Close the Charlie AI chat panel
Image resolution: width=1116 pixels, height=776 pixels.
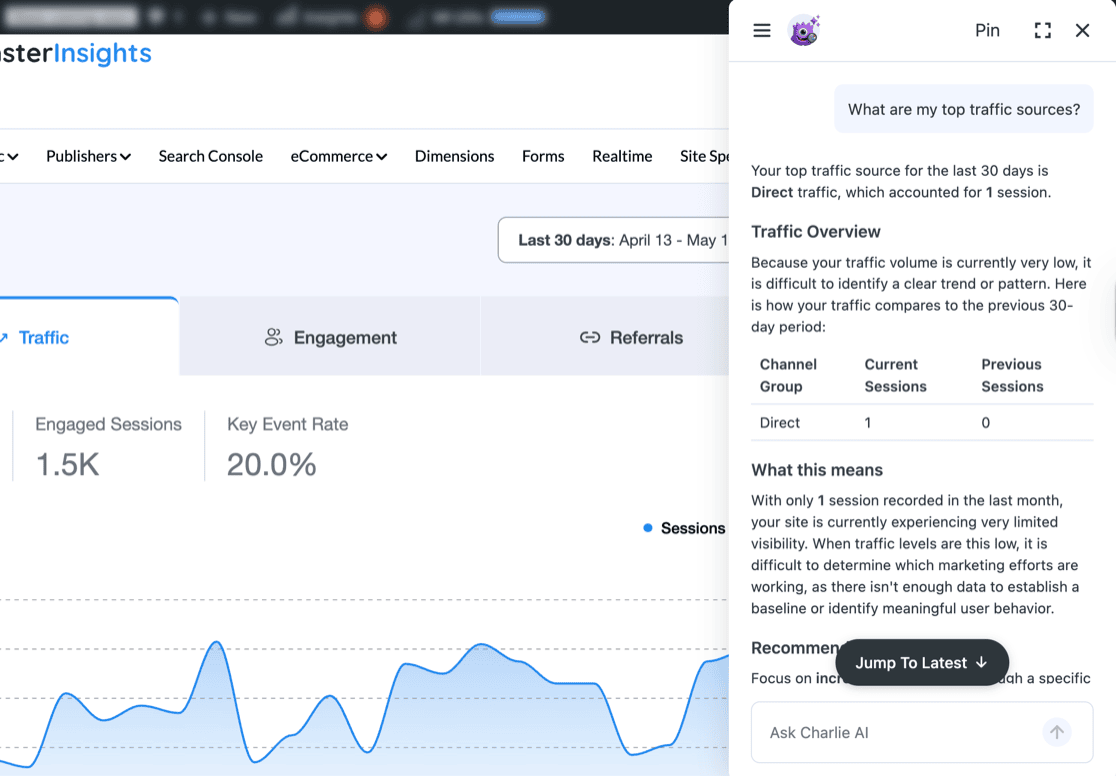coord(1083,31)
